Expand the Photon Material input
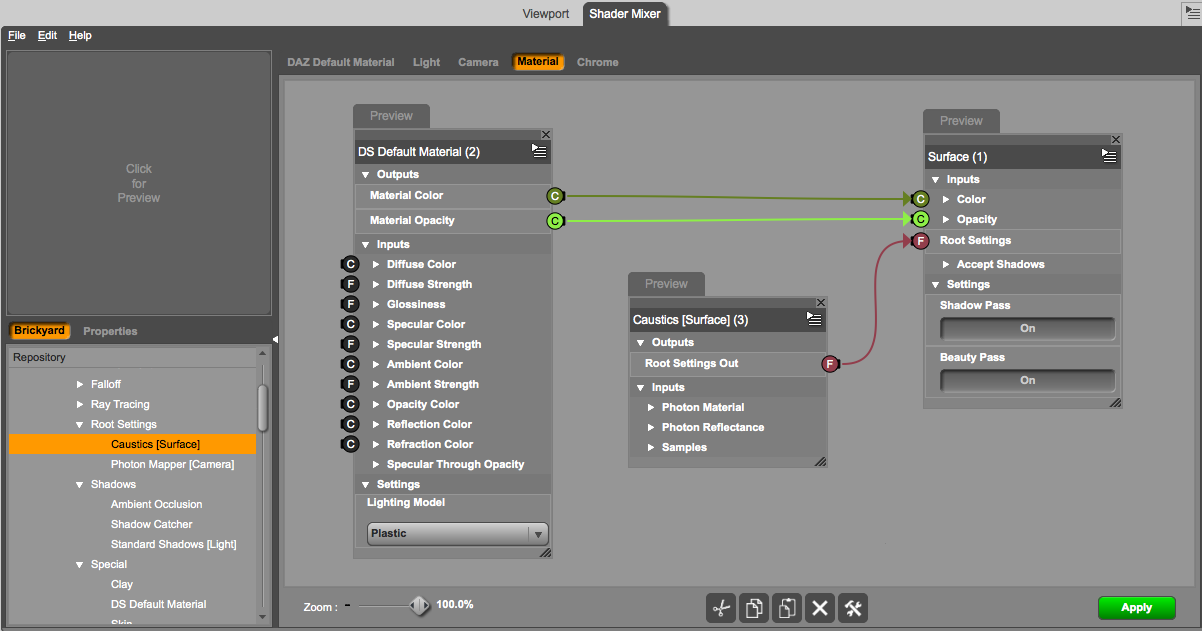Image resolution: width=1202 pixels, height=631 pixels. pyautogui.click(x=652, y=407)
